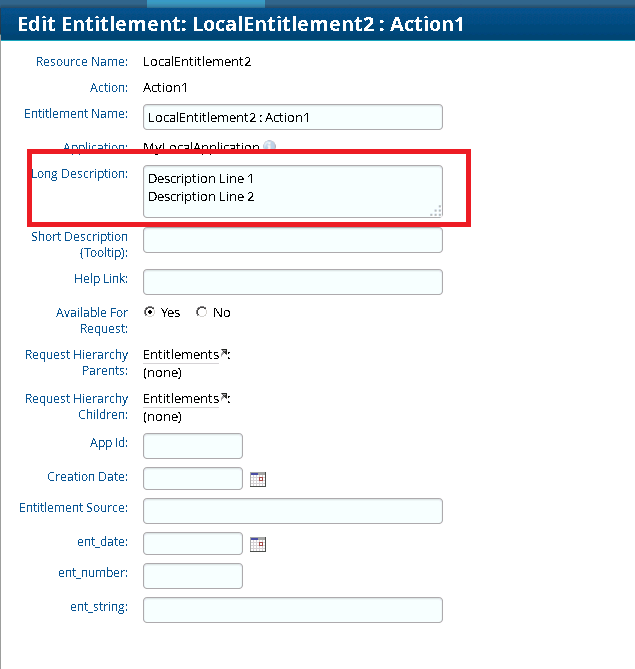
Task: Focus the Long Description text area
Action: [x=292, y=191]
